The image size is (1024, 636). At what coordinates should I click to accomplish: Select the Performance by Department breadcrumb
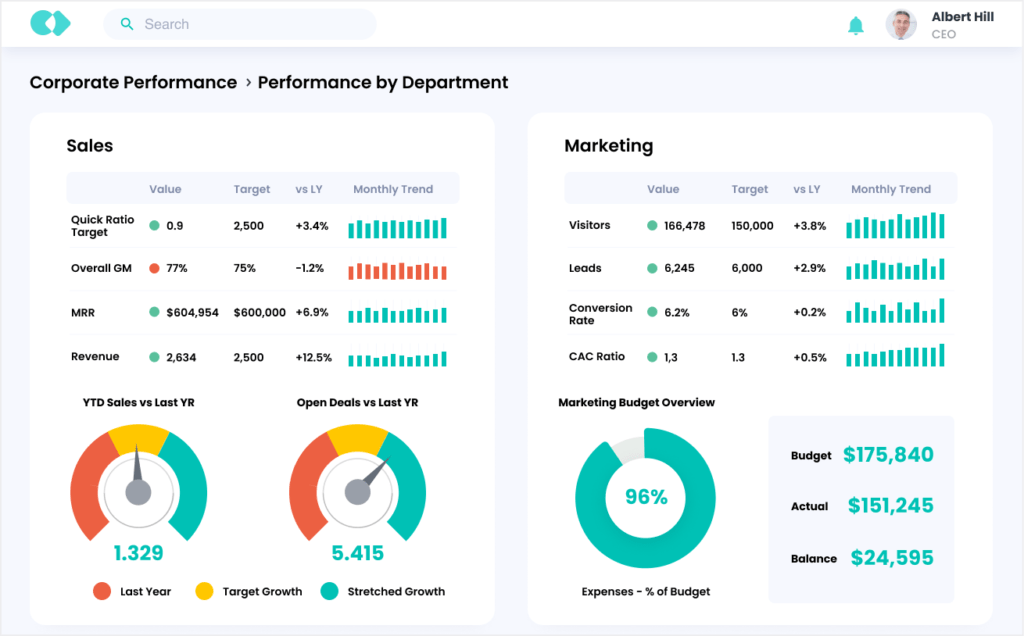(382, 82)
